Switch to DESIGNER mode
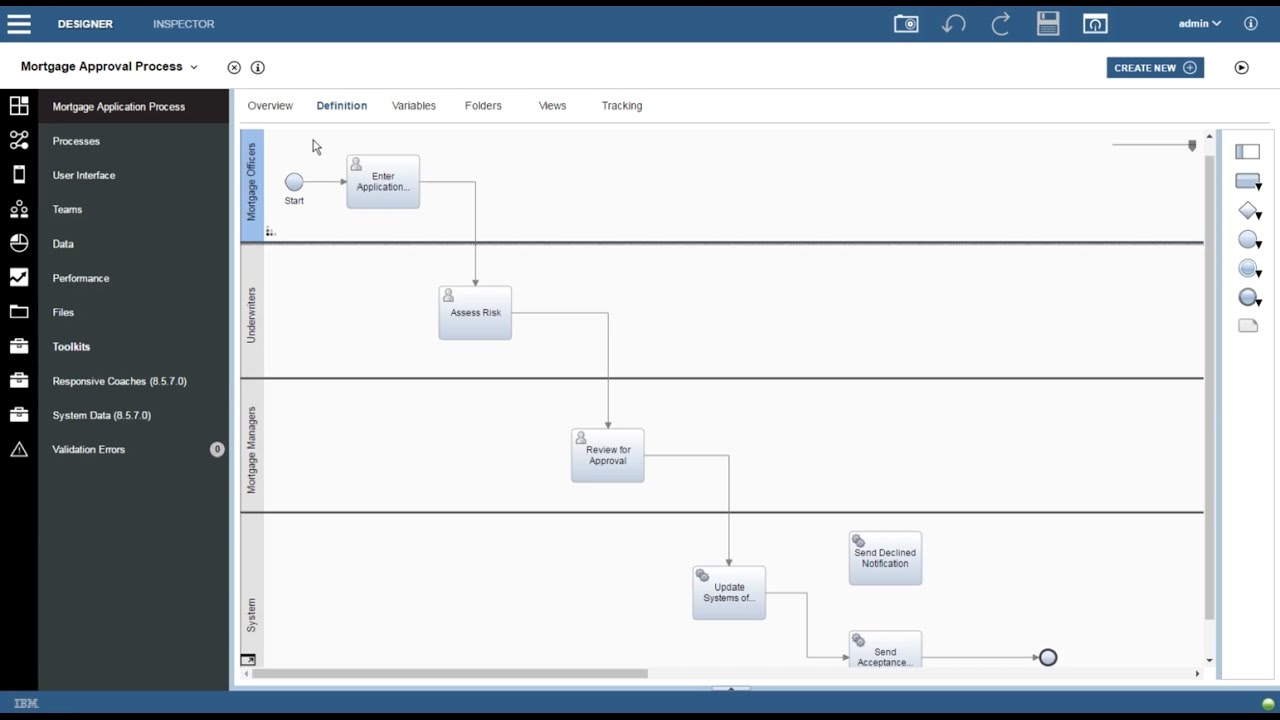This screenshot has width=1280, height=720. pos(85,23)
